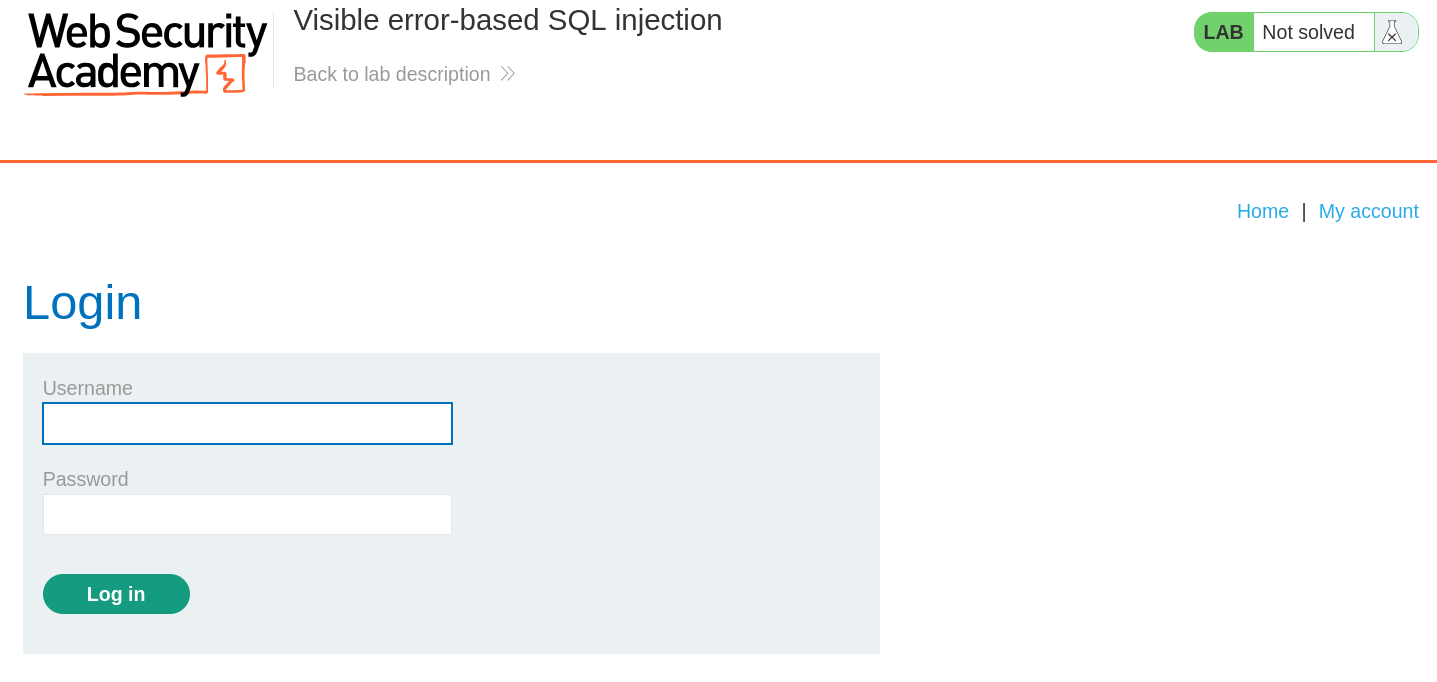The height and width of the screenshot is (682, 1437).
Task: Click the Visible error-based SQL injection title
Action: (508, 20)
